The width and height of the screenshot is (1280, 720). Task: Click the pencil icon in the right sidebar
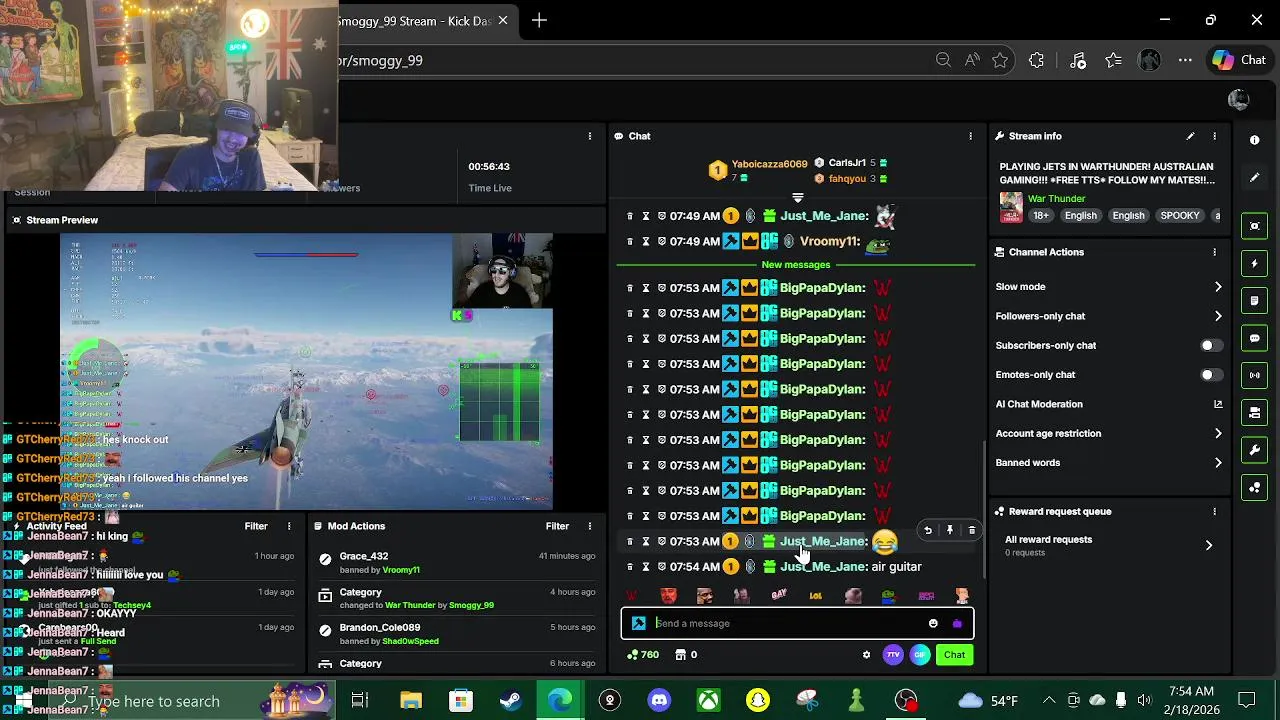click(x=1255, y=178)
